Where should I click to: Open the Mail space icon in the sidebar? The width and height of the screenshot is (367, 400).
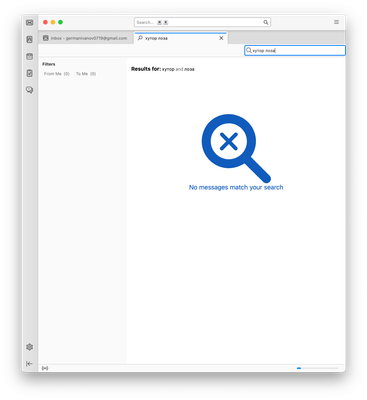[30, 23]
